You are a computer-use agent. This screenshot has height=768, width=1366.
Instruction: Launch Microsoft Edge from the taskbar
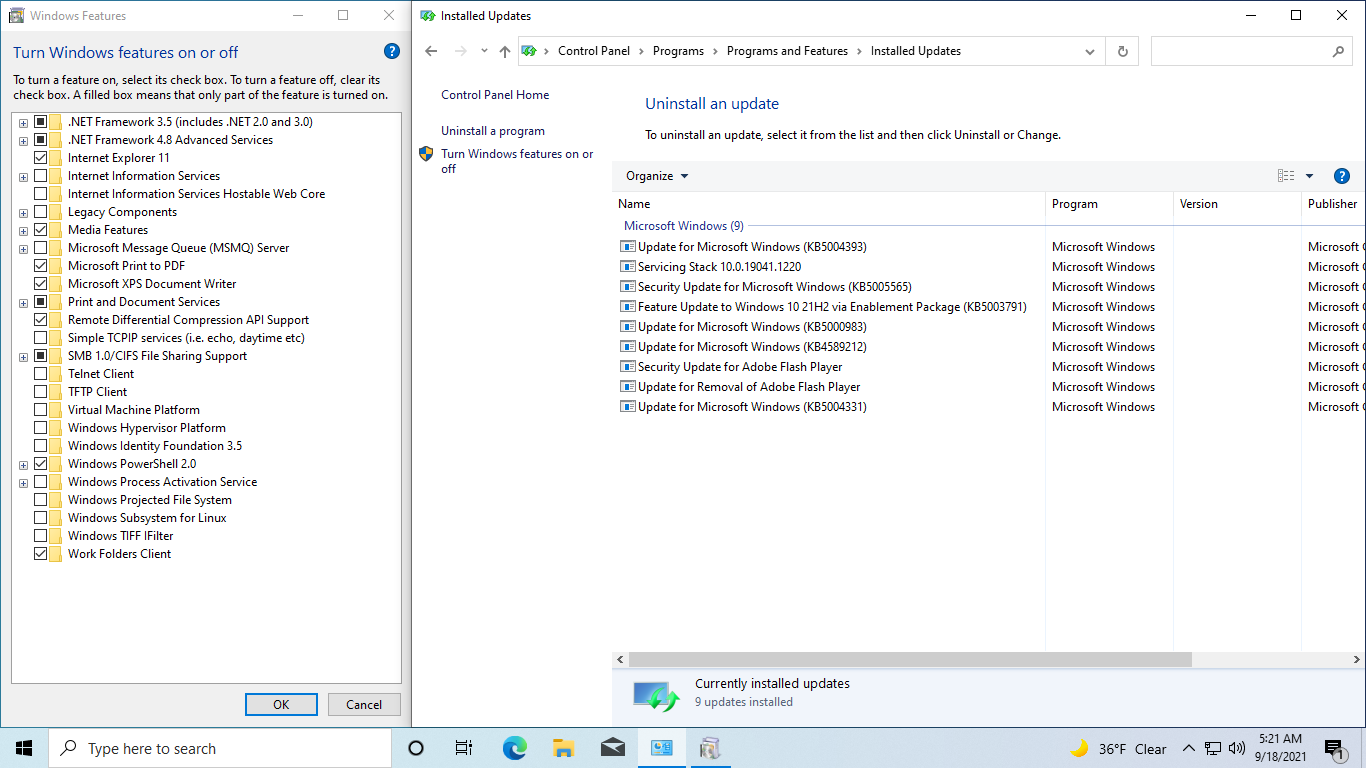click(514, 748)
